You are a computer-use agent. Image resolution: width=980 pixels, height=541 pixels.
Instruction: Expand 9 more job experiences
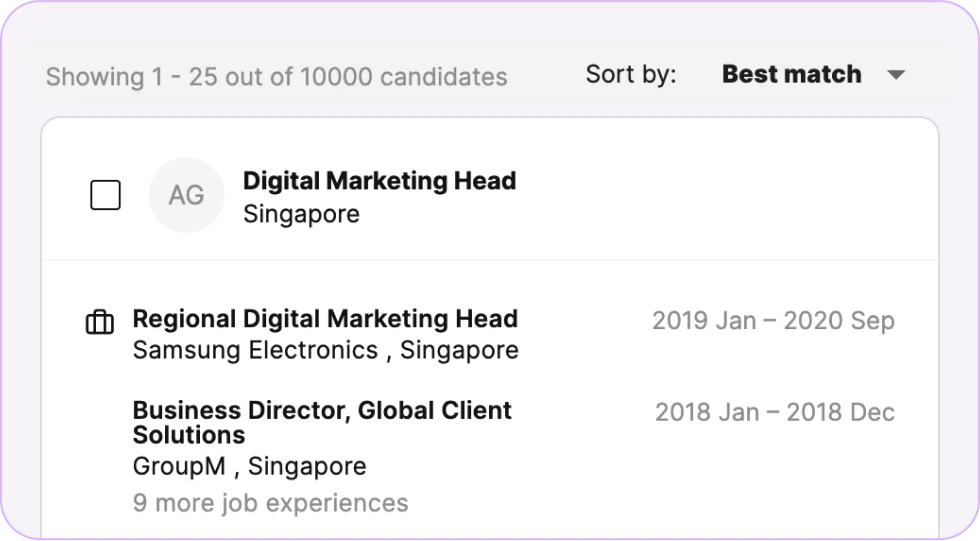tap(270, 502)
